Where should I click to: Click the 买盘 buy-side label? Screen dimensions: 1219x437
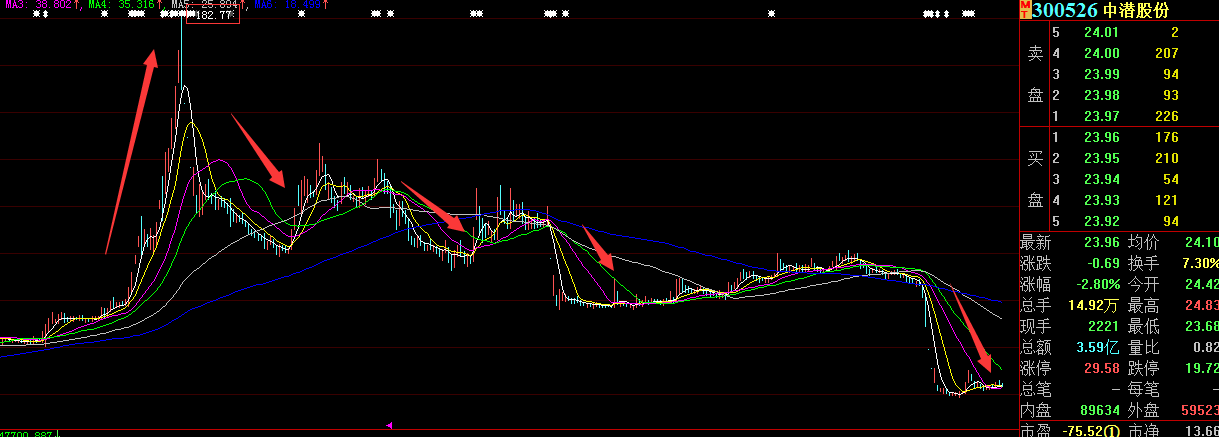(x=1036, y=178)
